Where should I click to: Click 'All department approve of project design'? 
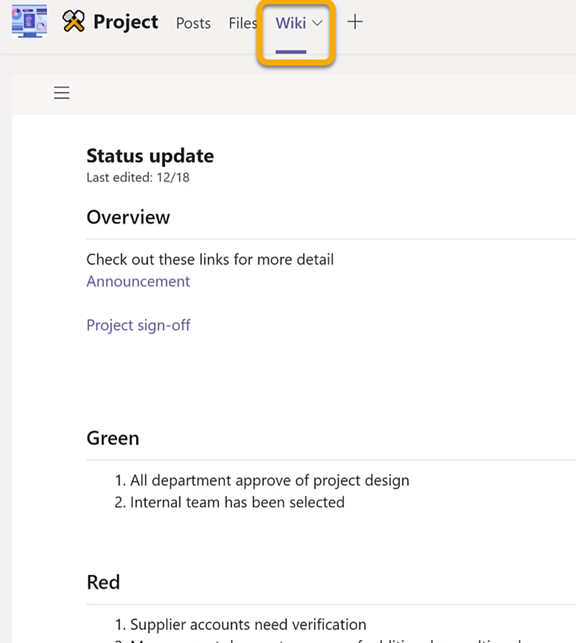pos(270,480)
